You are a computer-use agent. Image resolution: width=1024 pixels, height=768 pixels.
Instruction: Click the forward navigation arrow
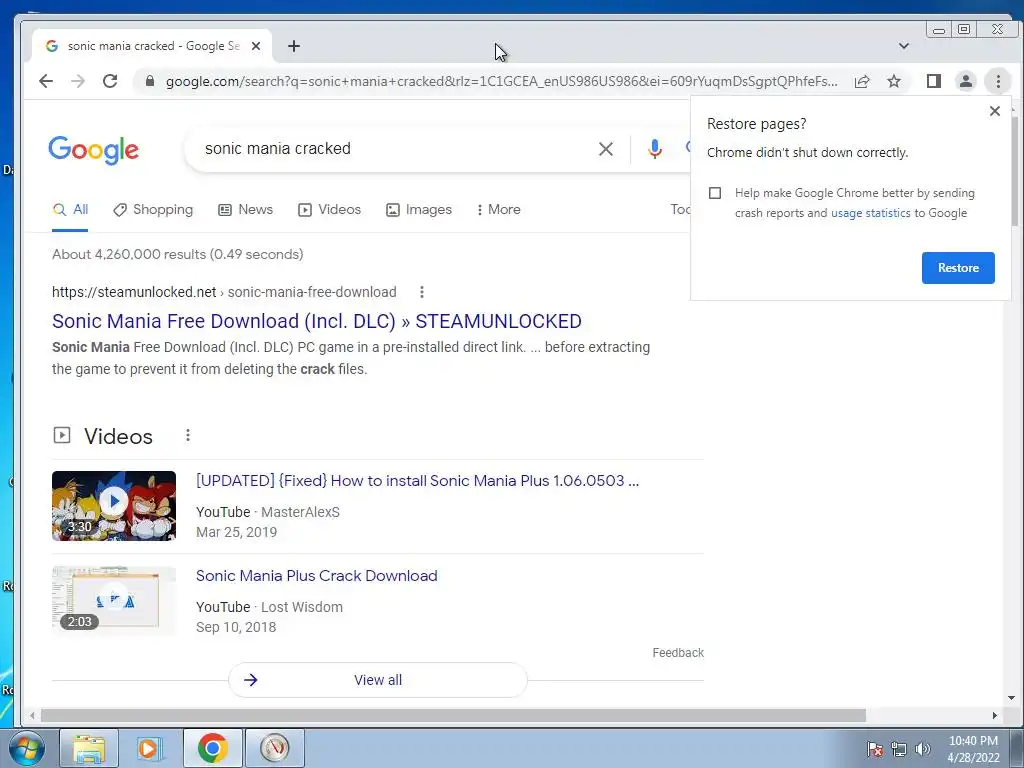coord(78,81)
